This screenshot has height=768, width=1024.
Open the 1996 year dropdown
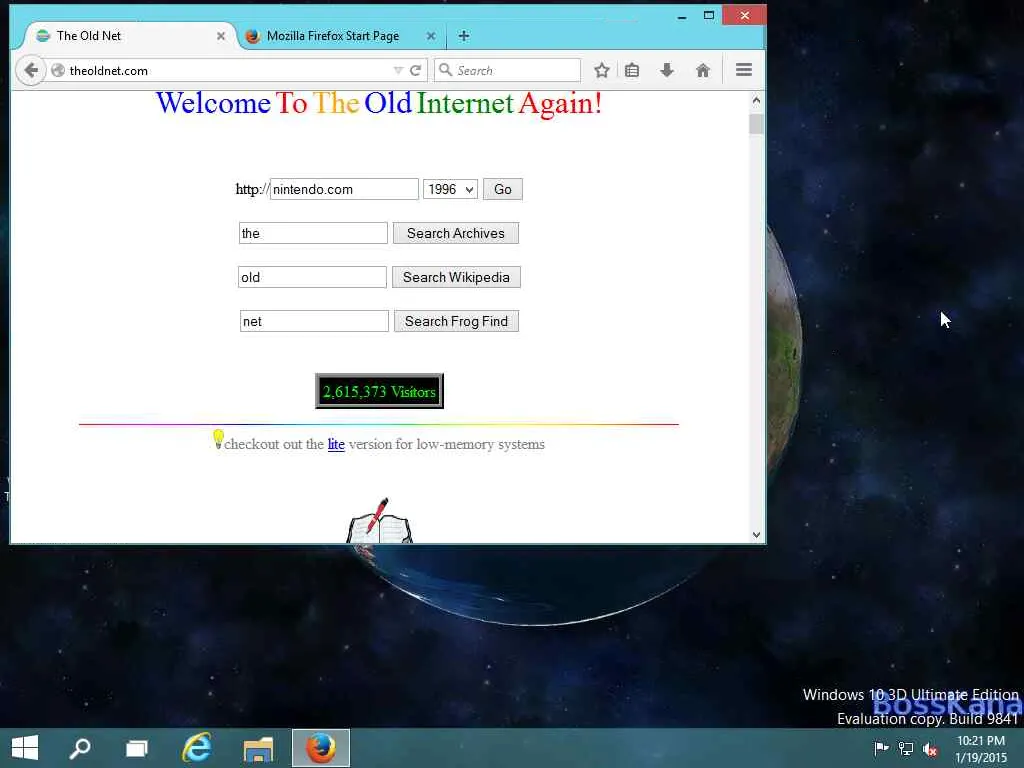click(450, 189)
